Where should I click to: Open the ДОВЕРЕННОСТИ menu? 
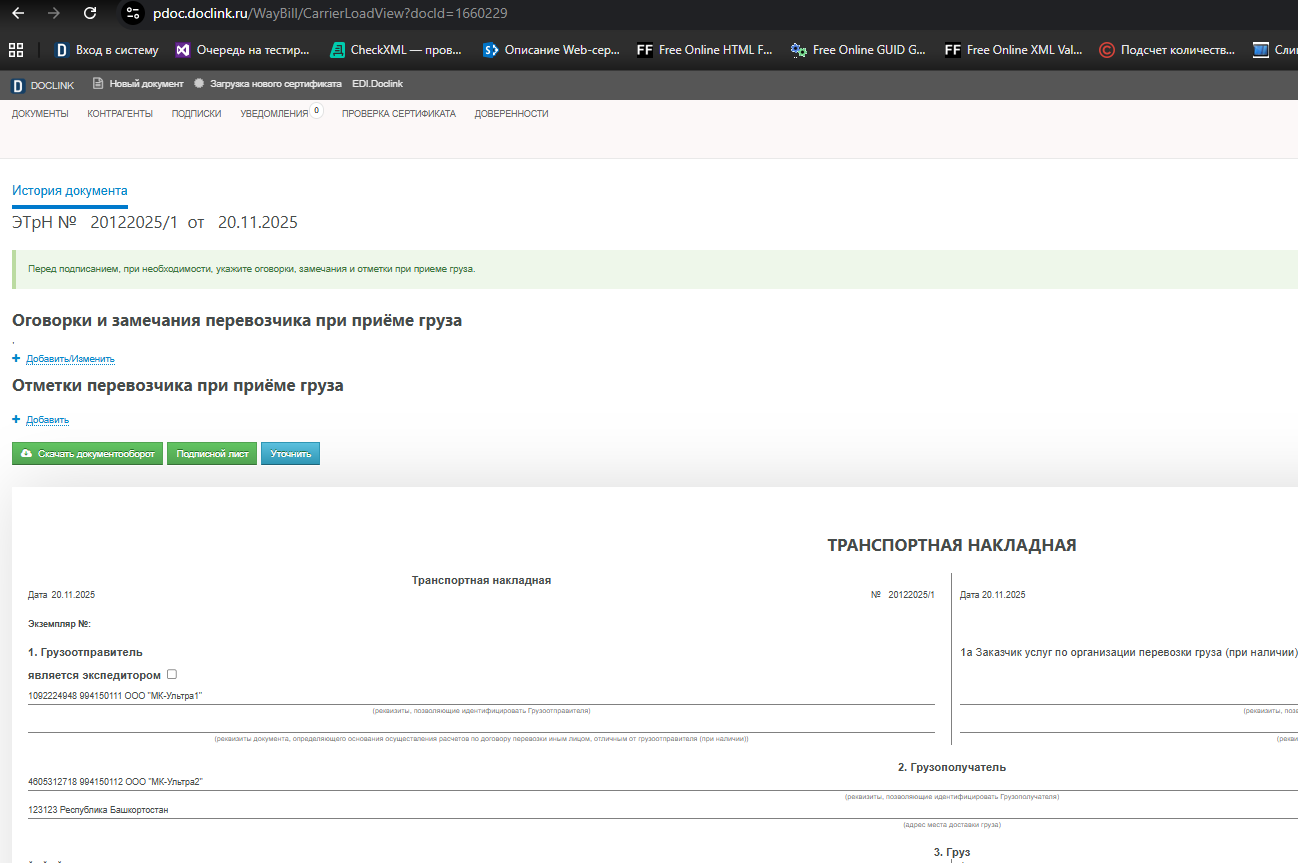512,114
